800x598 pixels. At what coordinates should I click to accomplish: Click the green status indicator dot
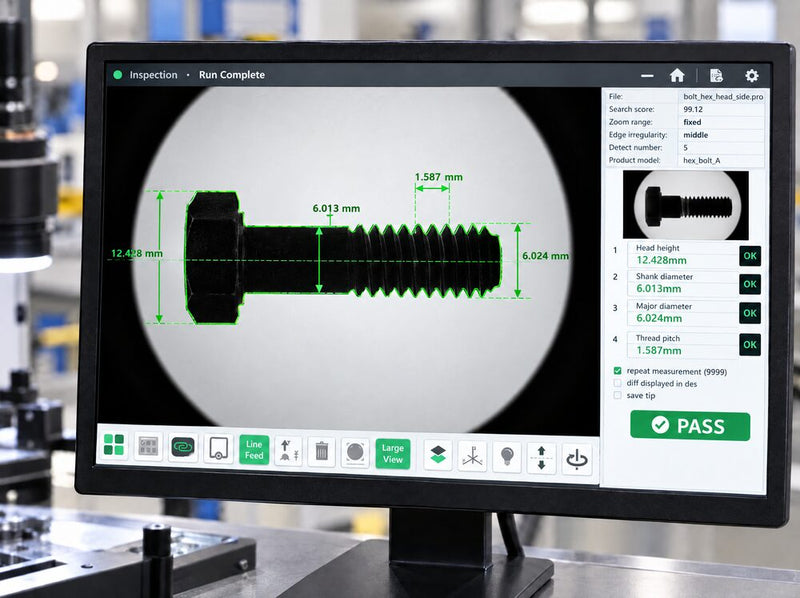(117, 74)
